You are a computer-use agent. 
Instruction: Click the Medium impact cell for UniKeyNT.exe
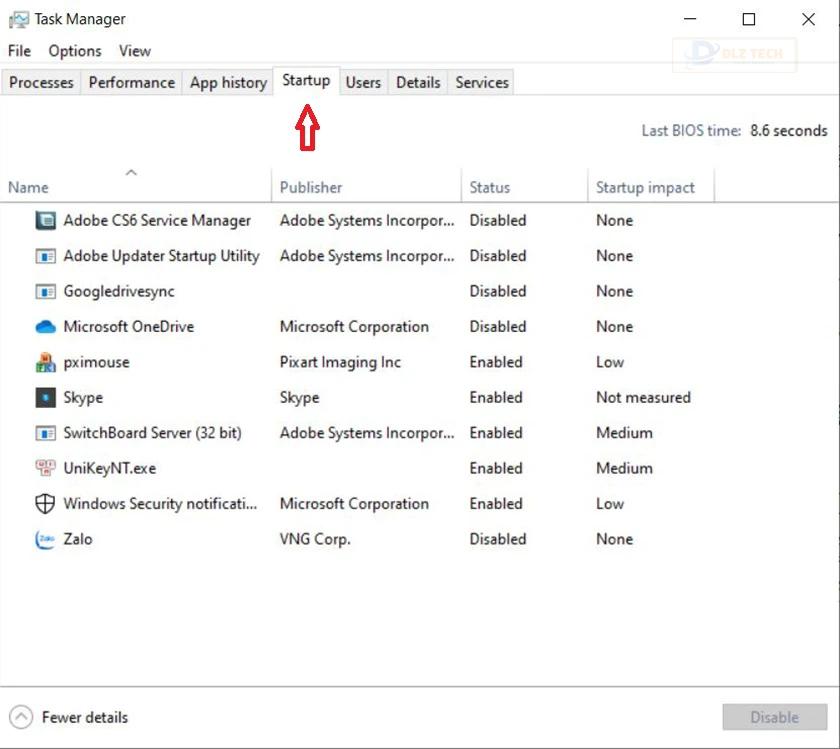click(x=625, y=468)
